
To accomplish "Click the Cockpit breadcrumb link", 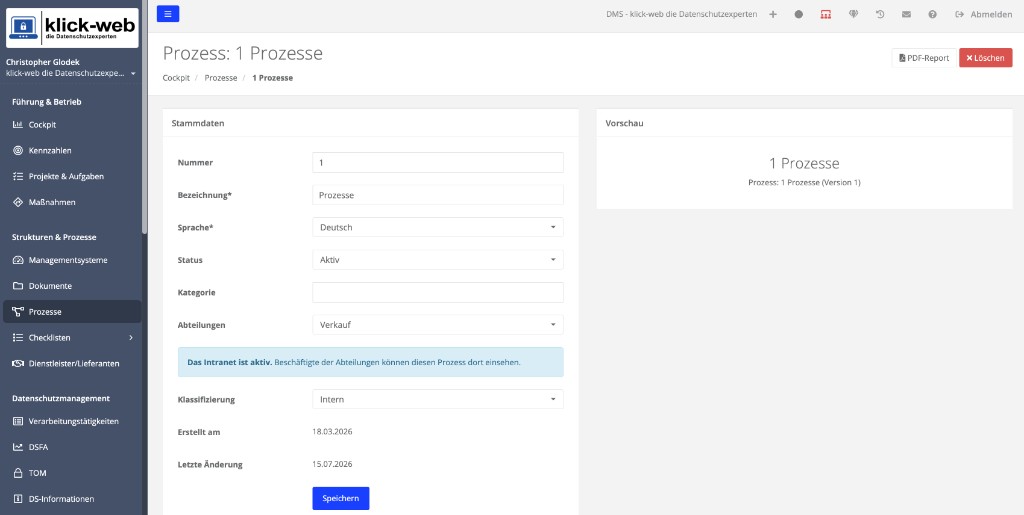I will click(176, 78).
